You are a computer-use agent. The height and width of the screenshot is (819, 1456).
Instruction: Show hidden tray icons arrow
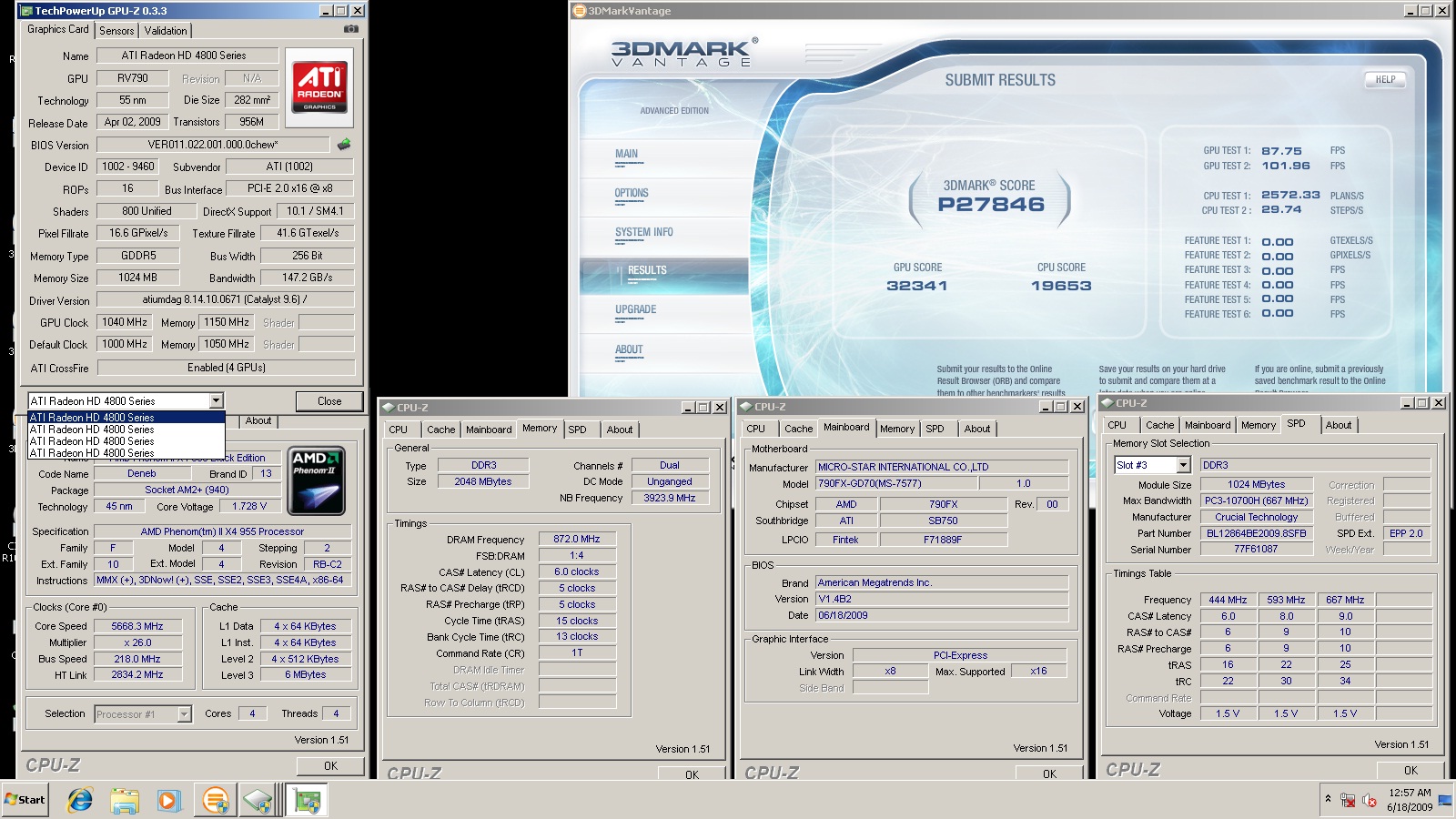pos(1328,799)
